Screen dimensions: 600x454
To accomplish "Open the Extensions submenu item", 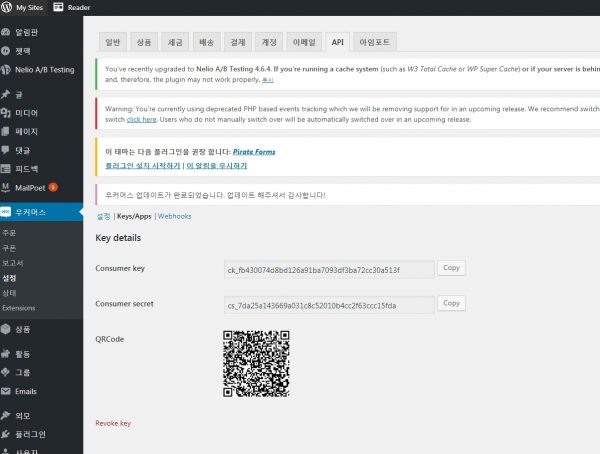I will 18,308.
